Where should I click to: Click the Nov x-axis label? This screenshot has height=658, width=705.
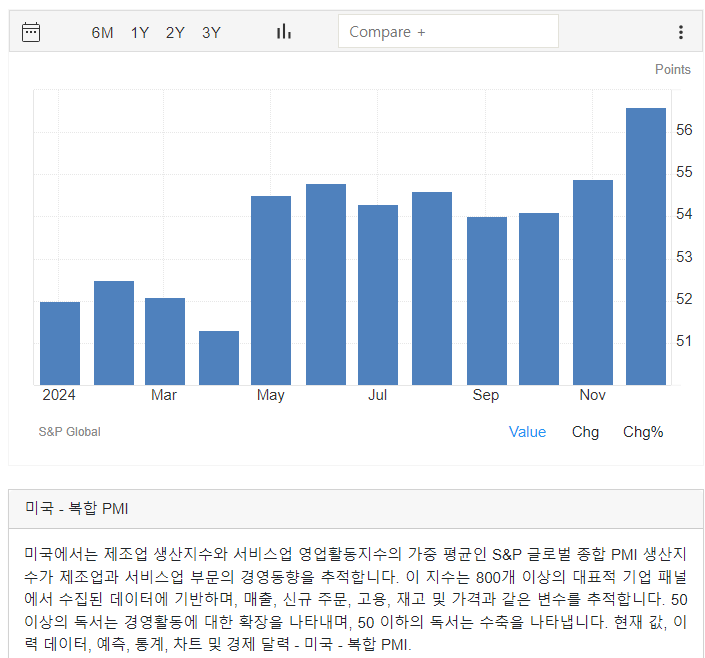click(x=593, y=395)
